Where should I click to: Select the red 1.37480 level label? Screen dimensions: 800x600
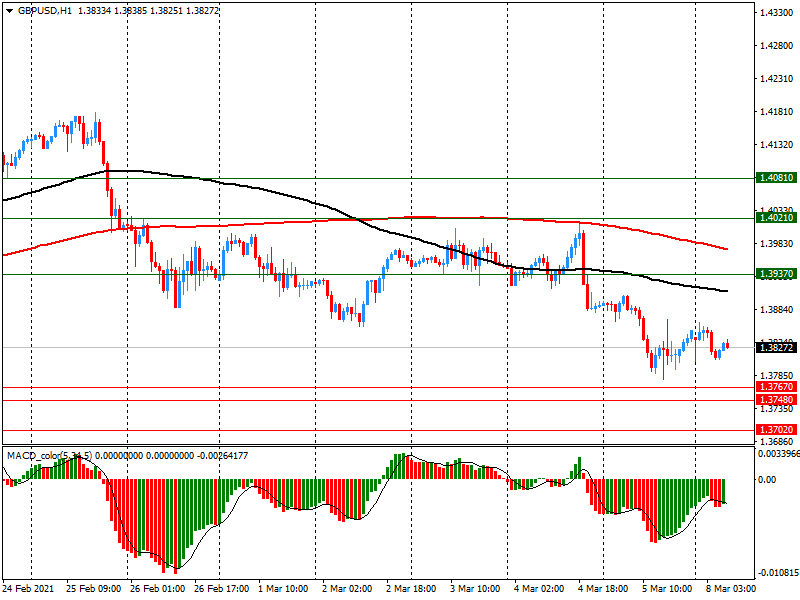[776, 400]
